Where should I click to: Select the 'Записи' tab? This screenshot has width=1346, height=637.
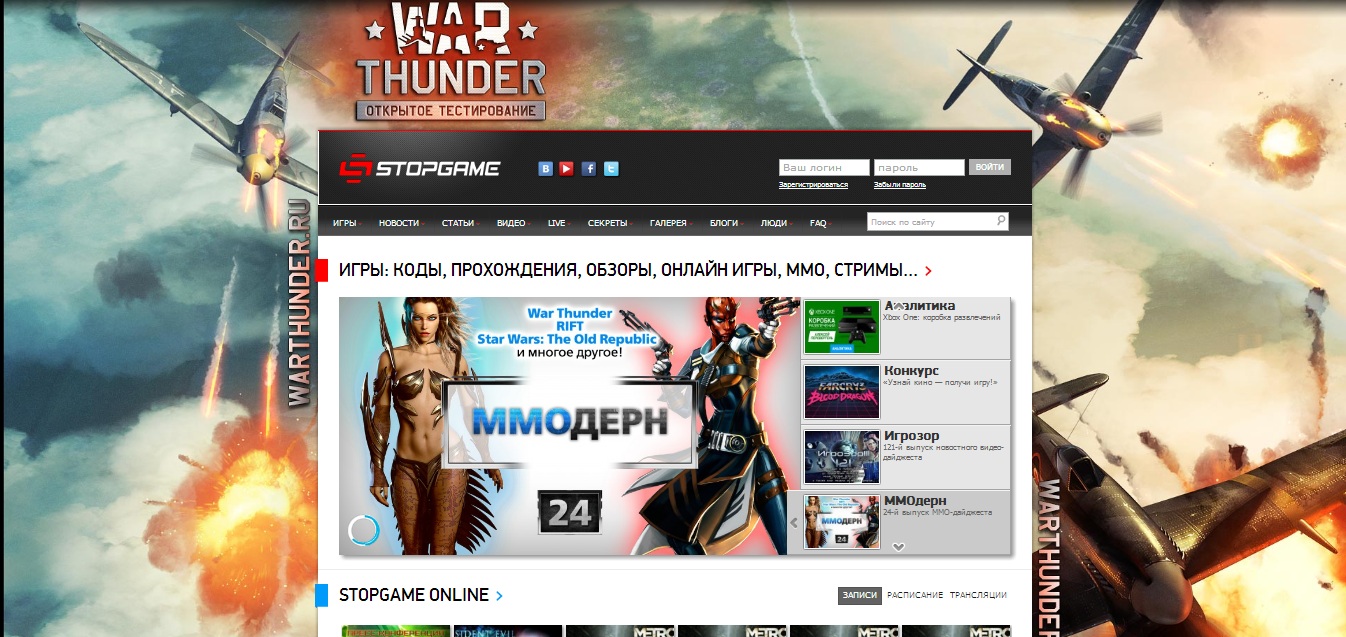(x=859, y=595)
